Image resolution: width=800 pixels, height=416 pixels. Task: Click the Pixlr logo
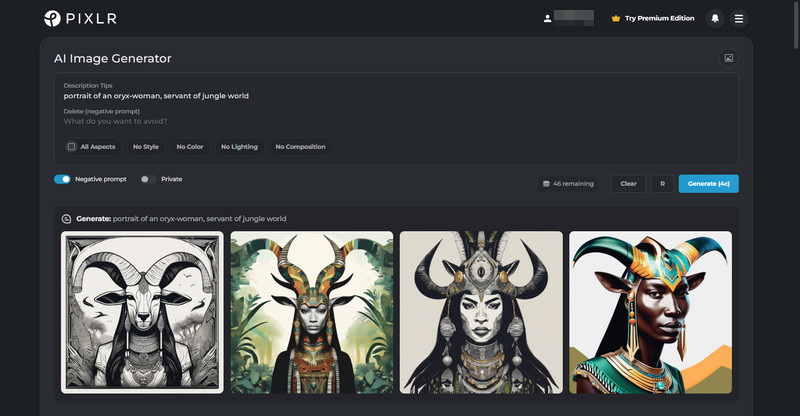(x=80, y=18)
